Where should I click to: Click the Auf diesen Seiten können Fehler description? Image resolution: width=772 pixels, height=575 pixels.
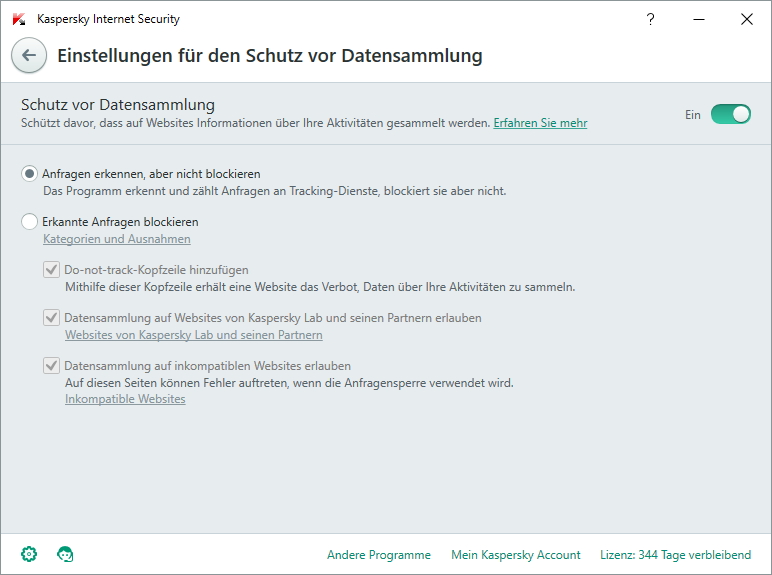289,383
